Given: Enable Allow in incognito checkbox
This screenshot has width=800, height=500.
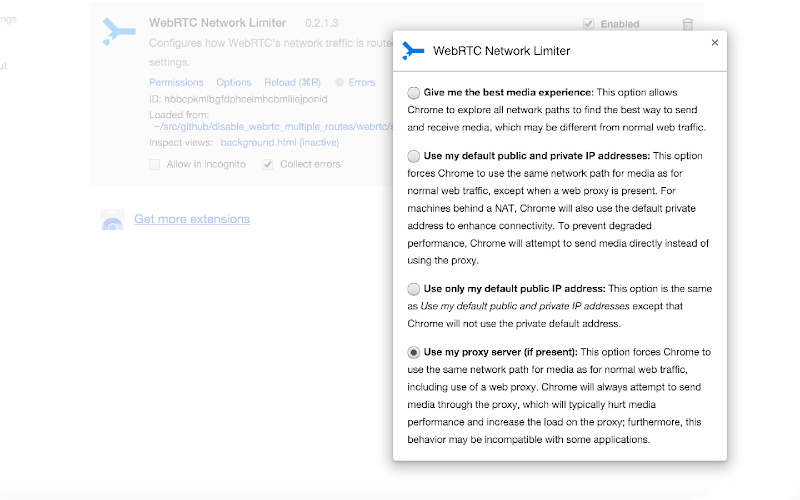Looking at the screenshot, I should click(155, 164).
